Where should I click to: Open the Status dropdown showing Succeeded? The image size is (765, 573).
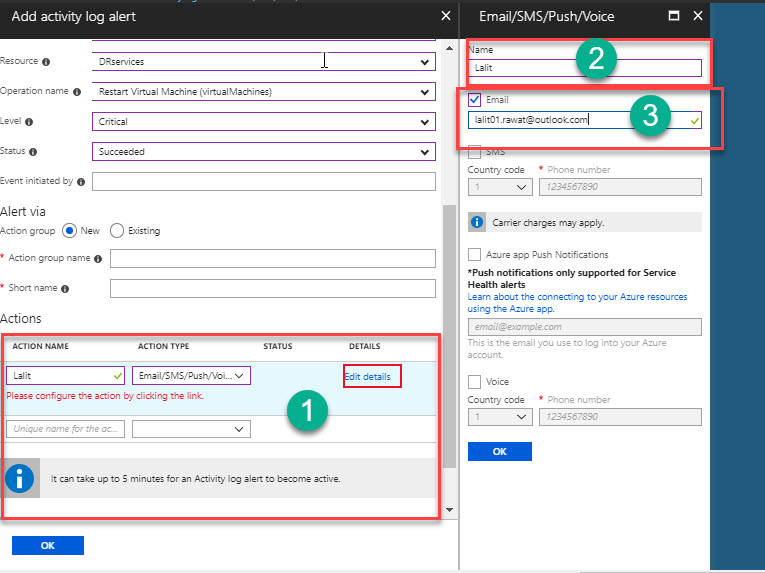264,152
